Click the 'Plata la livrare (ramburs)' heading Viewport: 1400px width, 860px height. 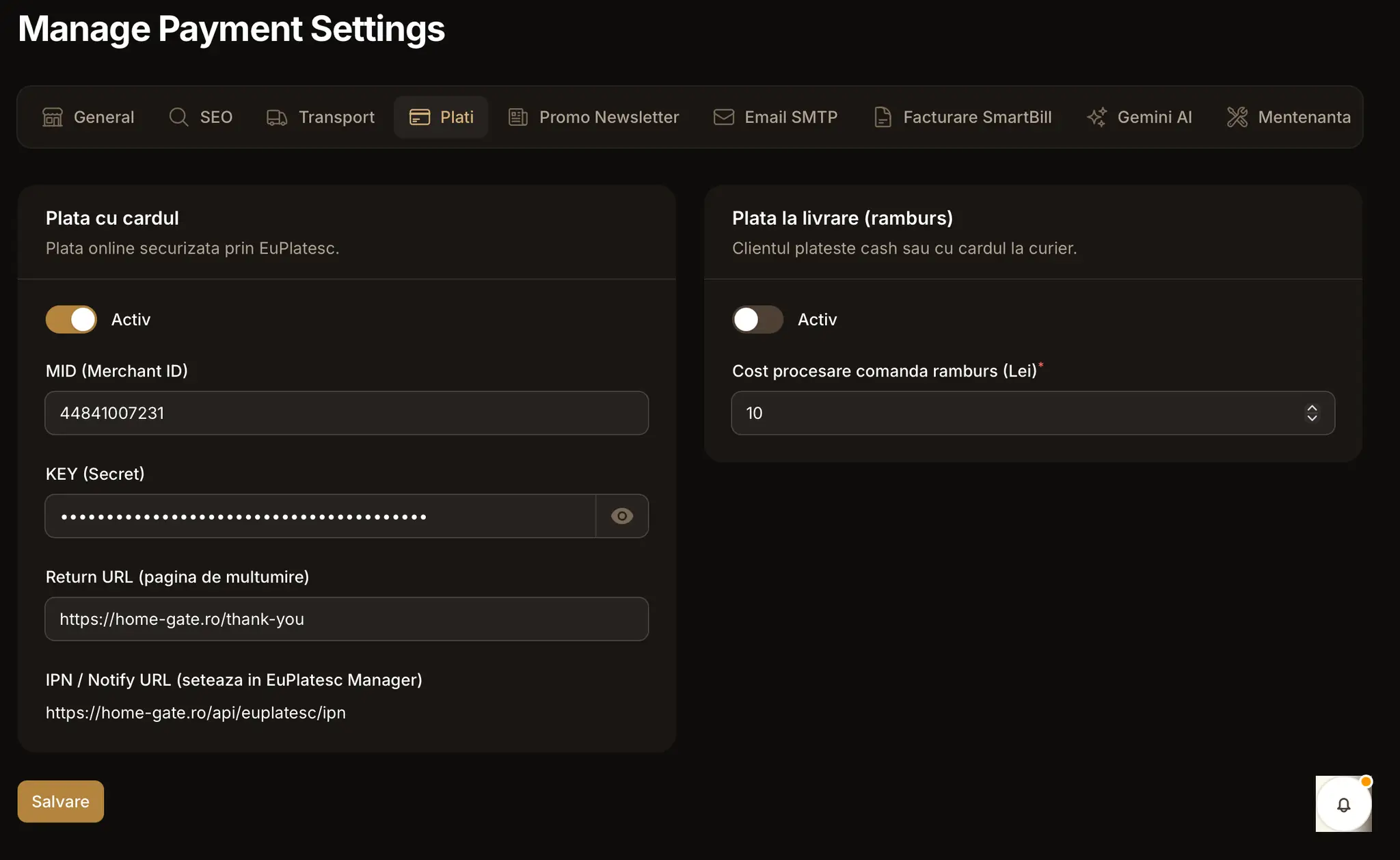[842, 218]
